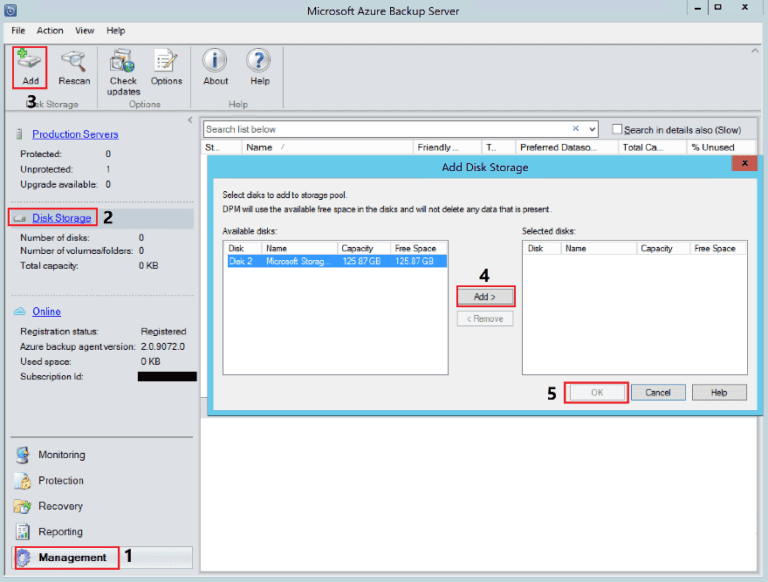The width and height of the screenshot is (768, 582).
Task: Click the Recovery workspace icon
Action: pyautogui.click(x=23, y=507)
